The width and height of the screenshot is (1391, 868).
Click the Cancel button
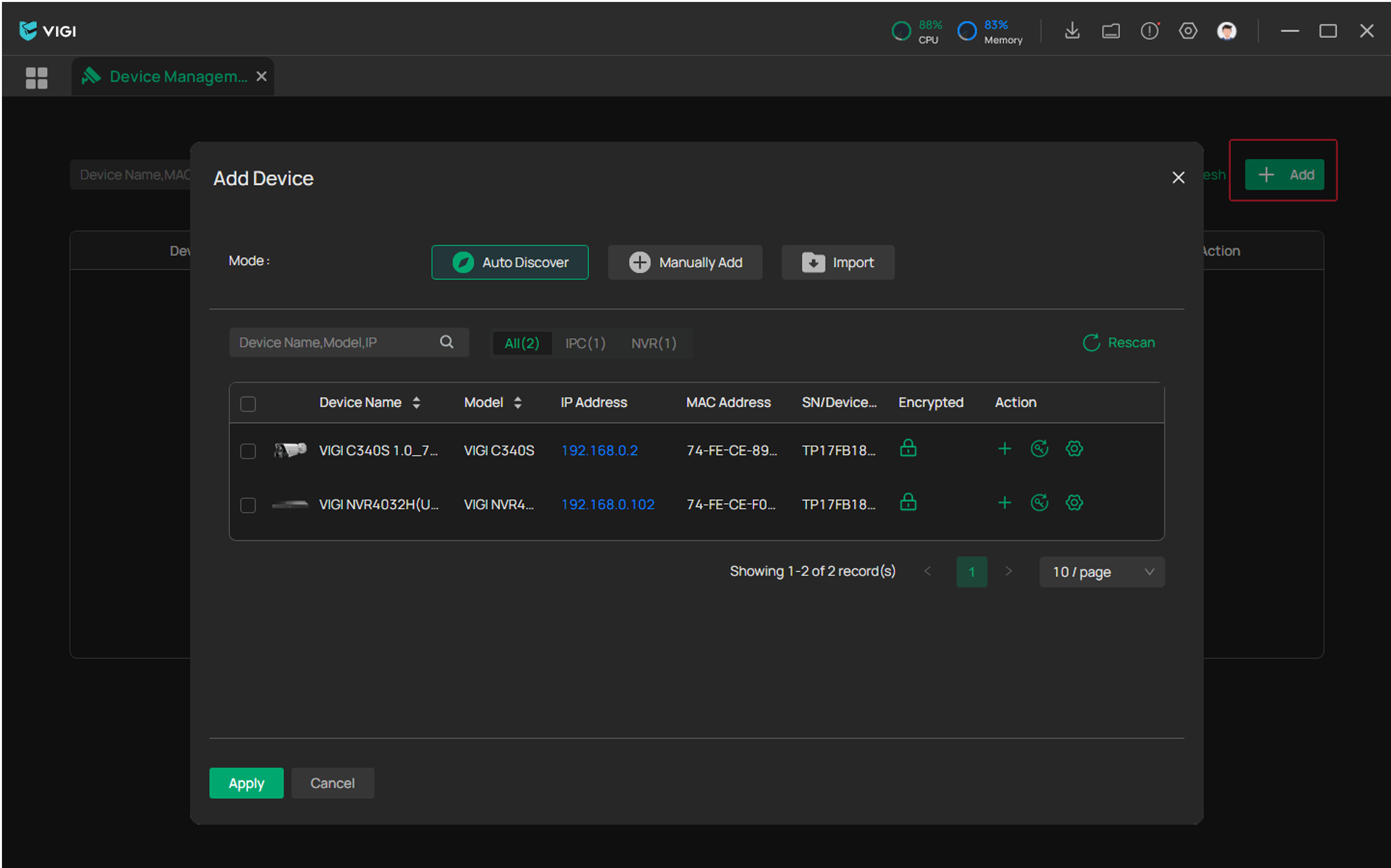[x=332, y=783]
